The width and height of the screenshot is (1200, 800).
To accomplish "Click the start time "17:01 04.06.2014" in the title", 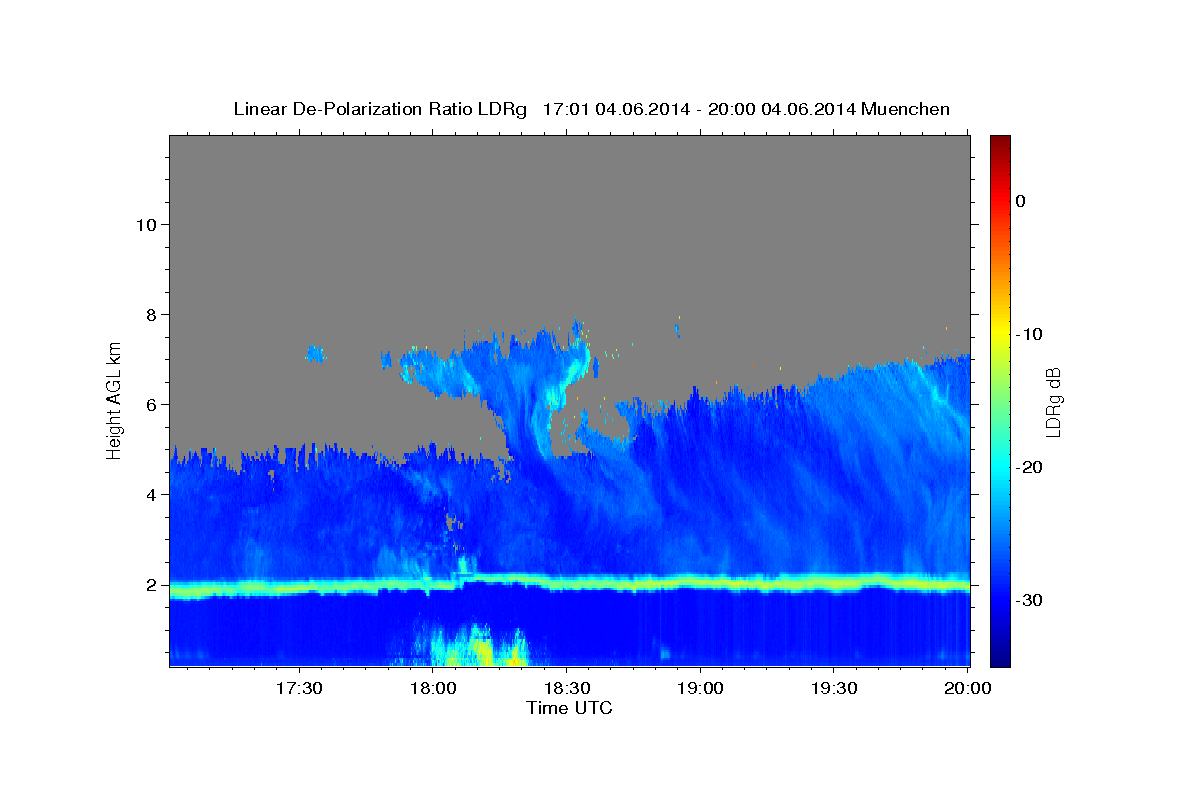I will 616,109.
